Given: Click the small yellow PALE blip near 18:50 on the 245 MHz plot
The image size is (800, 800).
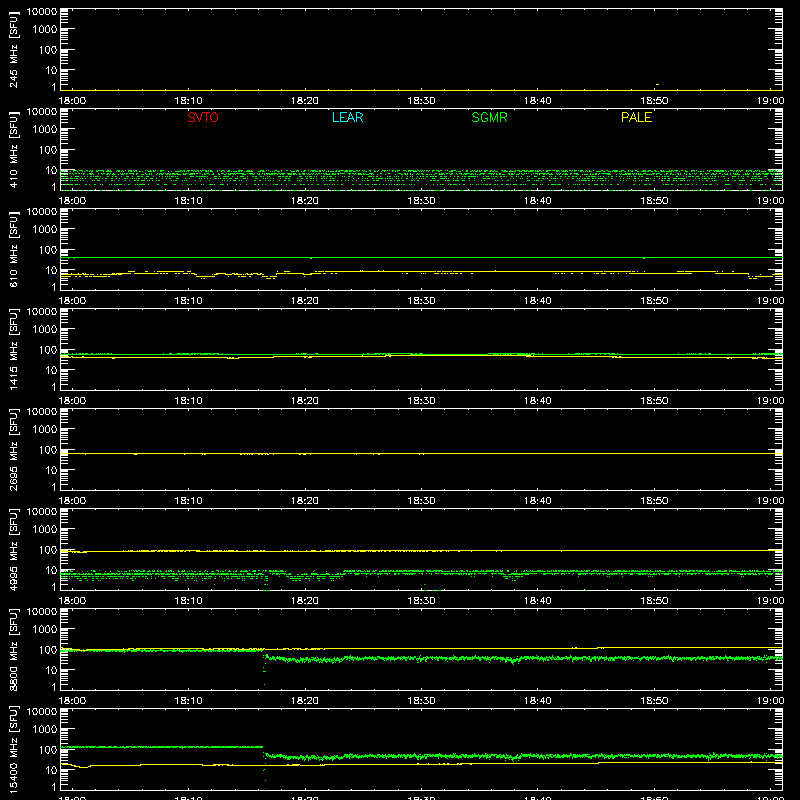Looking at the screenshot, I should (x=657, y=84).
